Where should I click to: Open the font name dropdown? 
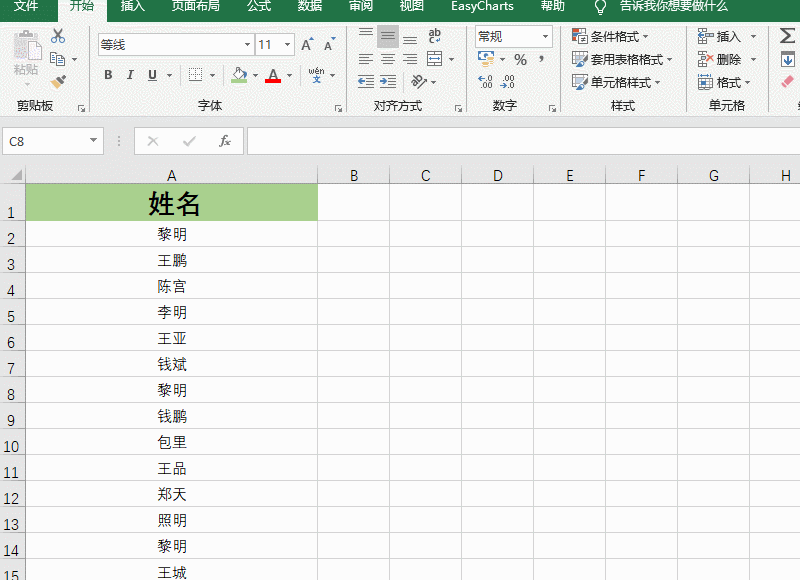click(x=247, y=44)
